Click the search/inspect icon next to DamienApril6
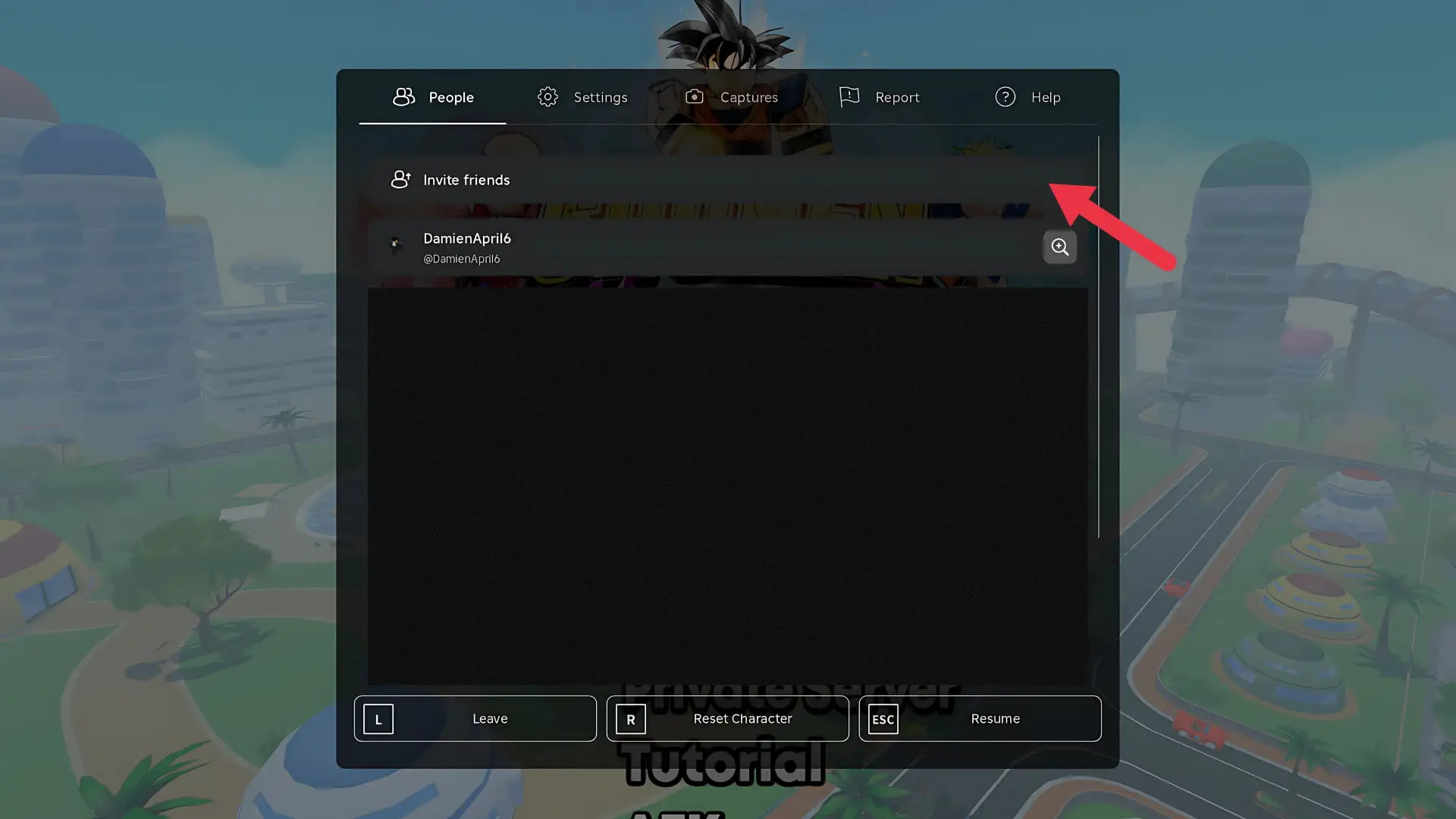Image resolution: width=1456 pixels, height=819 pixels. [1059, 246]
